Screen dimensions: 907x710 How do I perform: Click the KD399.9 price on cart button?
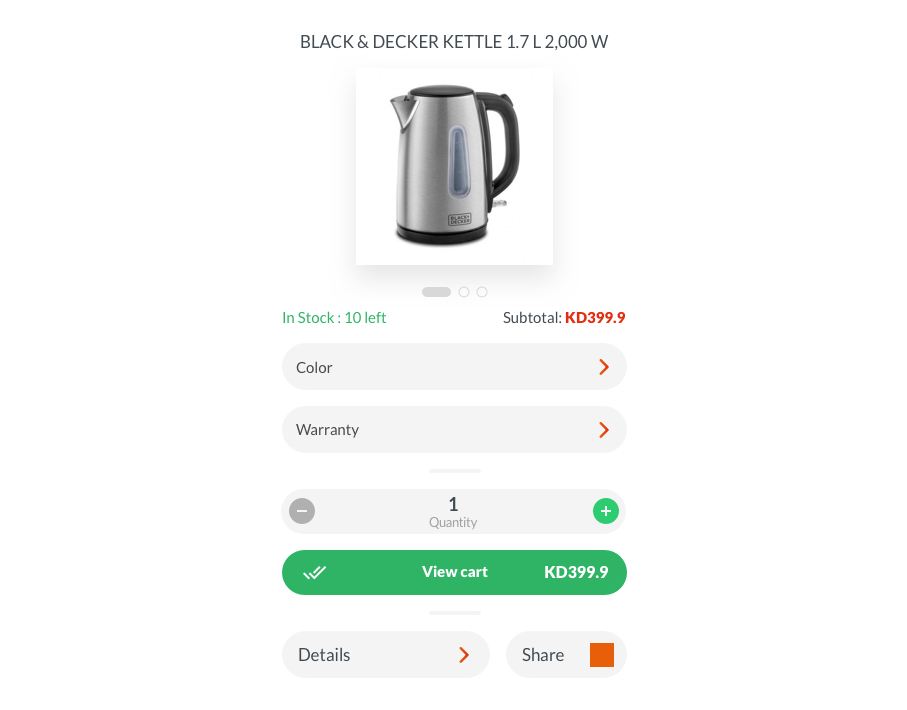tap(576, 573)
